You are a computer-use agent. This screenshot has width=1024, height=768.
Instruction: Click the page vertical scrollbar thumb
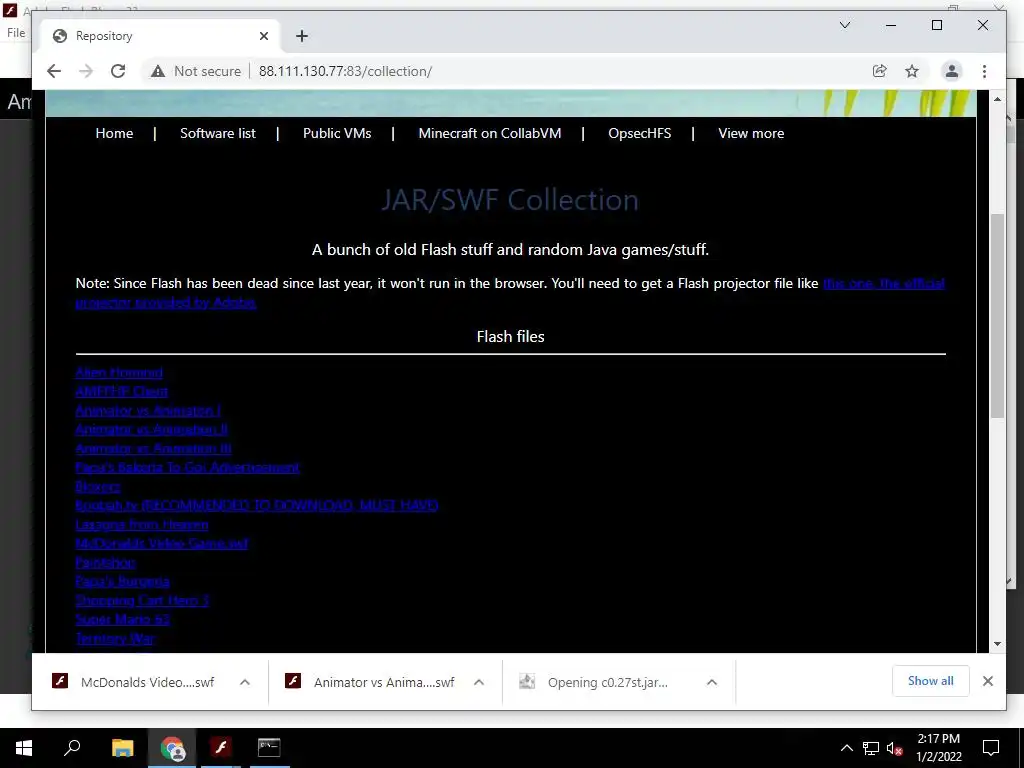point(997,315)
